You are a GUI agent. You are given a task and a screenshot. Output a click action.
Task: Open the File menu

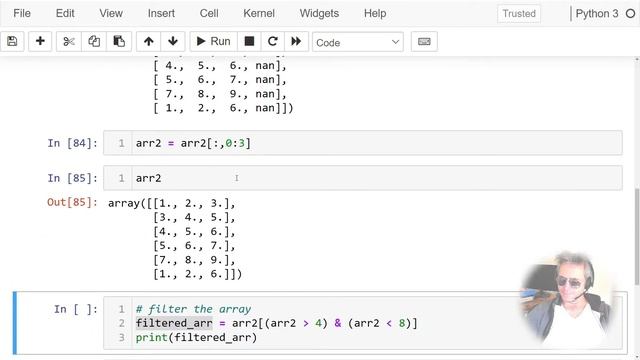click(22, 13)
